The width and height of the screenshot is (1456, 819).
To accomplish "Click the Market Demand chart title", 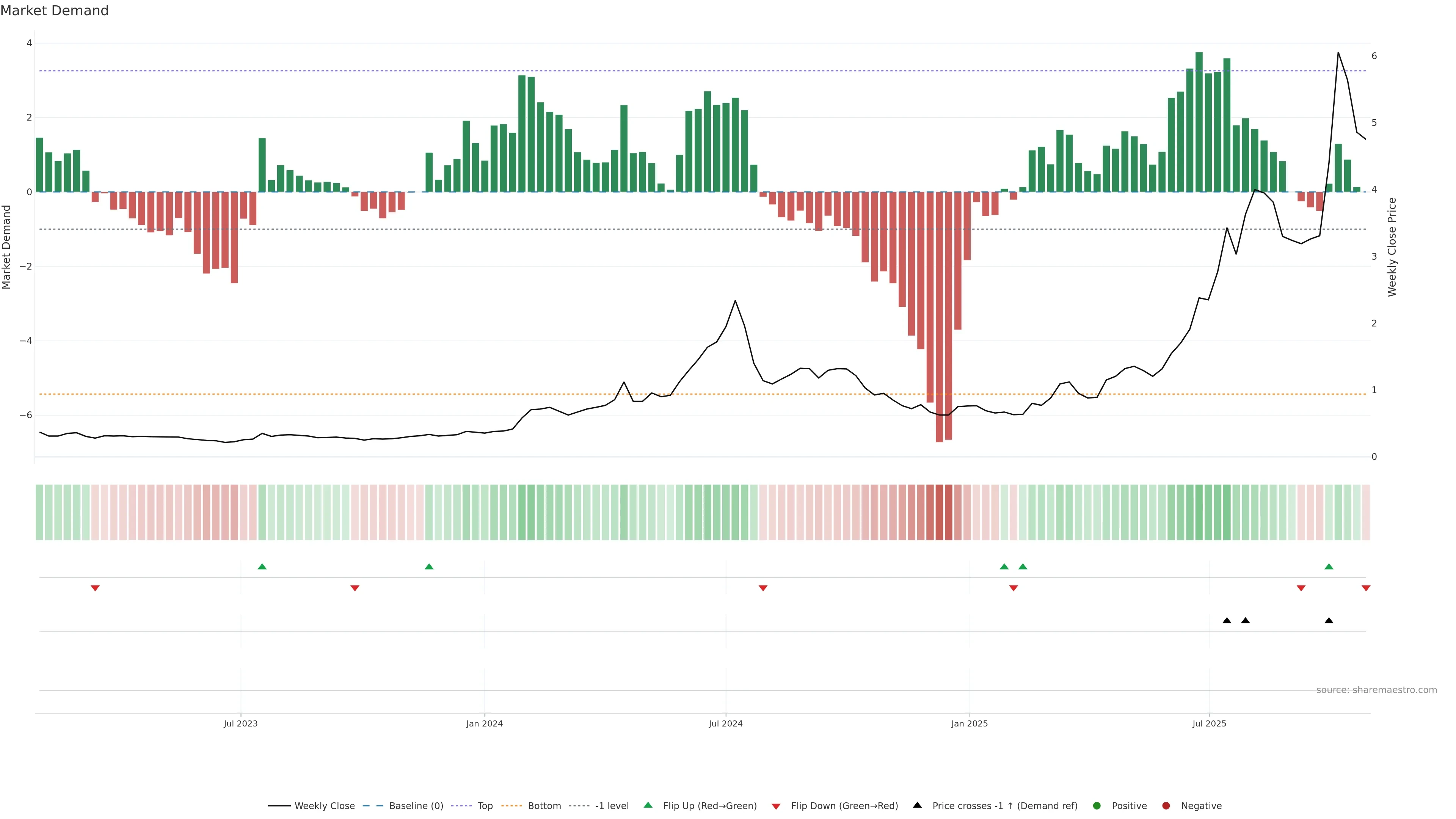I will [54, 11].
